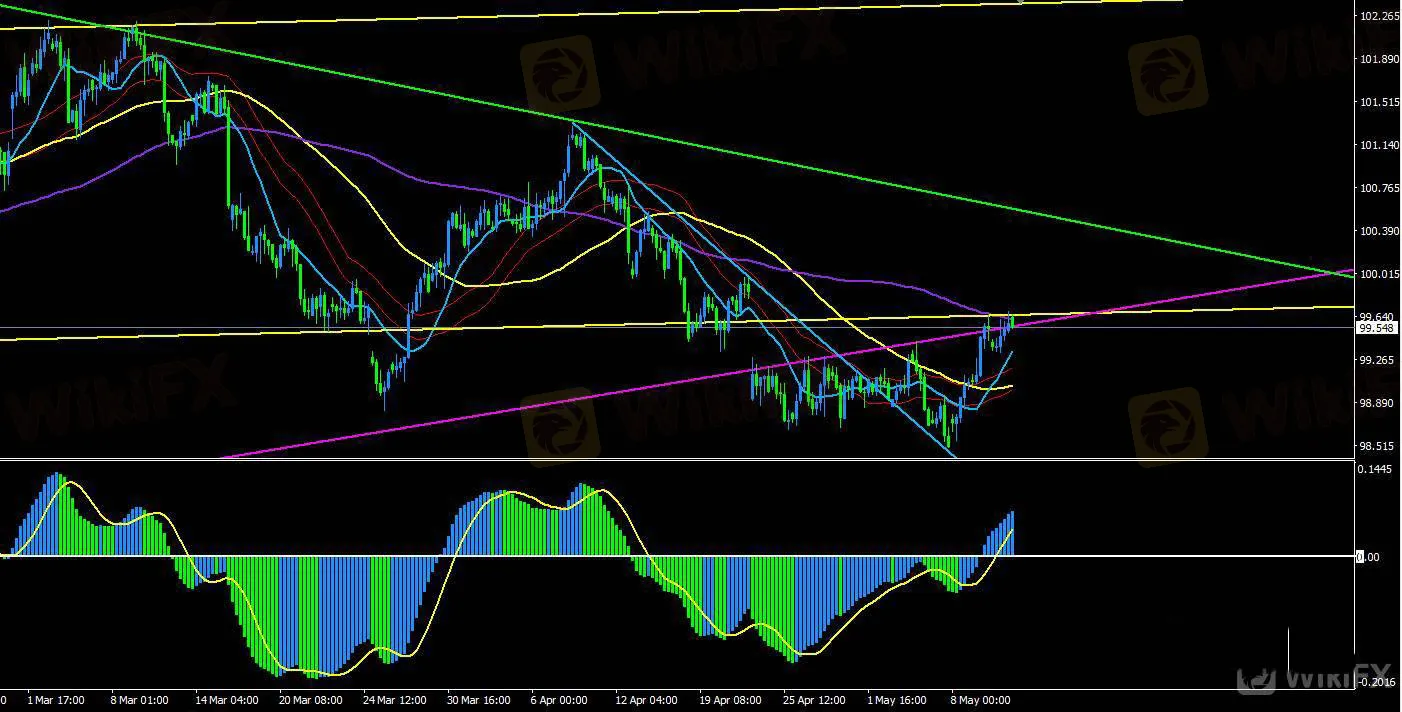Image resolution: width=1402 pixels, height=712 pixels.
Task: Select the 102.265 price scale label
Action: (x=1379, y=16)
